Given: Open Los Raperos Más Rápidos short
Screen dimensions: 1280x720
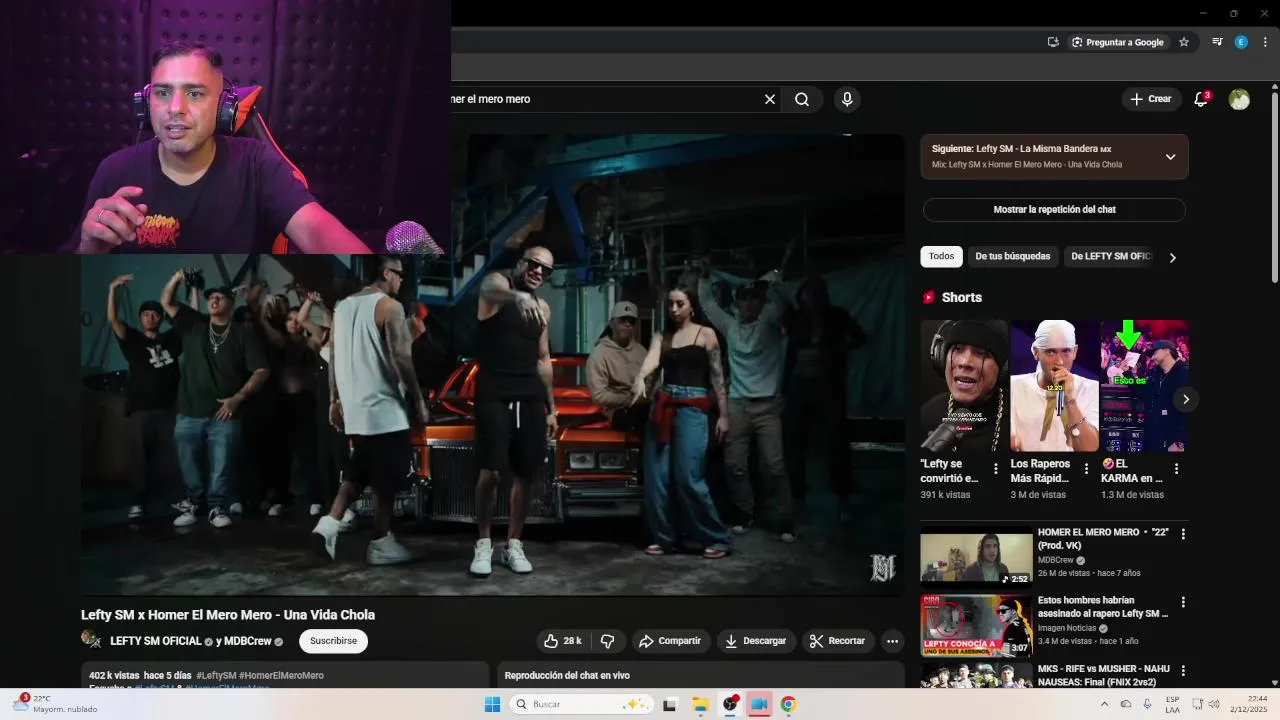Looking at the screenshot, I should coord(1054,386).
